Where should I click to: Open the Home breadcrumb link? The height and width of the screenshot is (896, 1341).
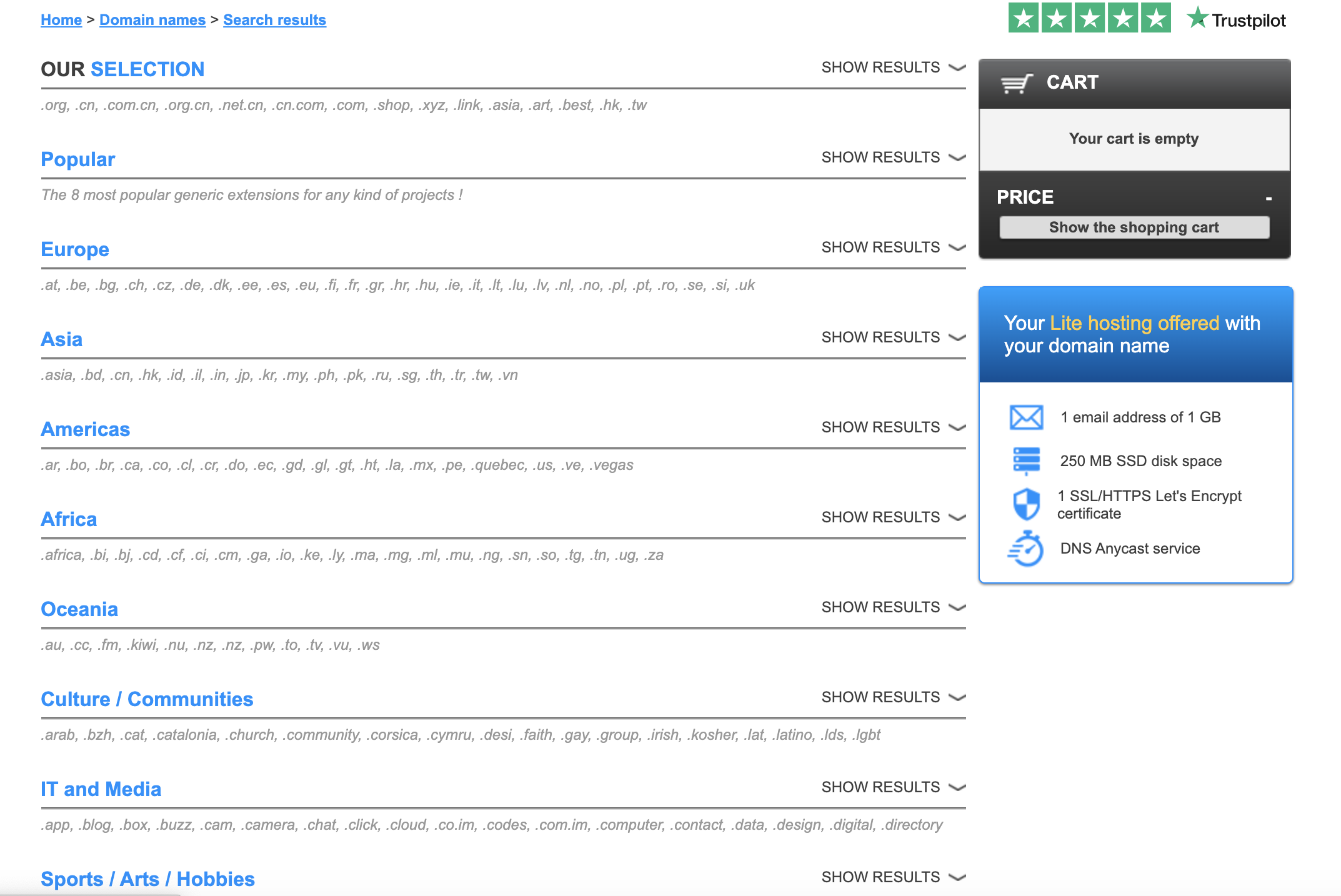(61, 20)
